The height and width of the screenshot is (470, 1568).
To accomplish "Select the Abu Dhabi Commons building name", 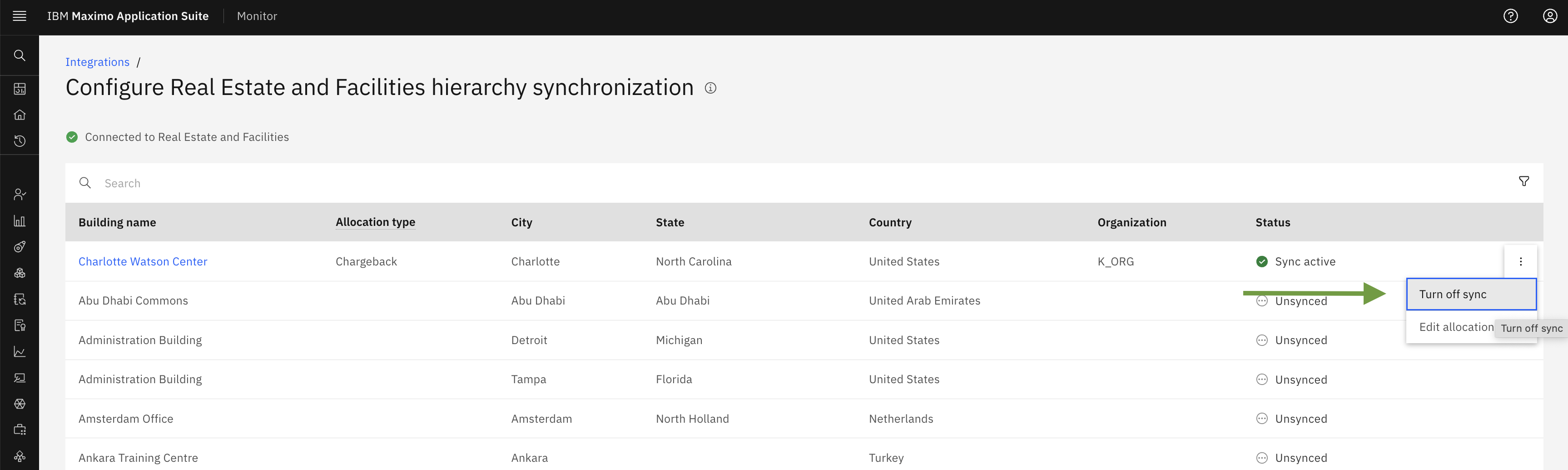I will [133, 301].
